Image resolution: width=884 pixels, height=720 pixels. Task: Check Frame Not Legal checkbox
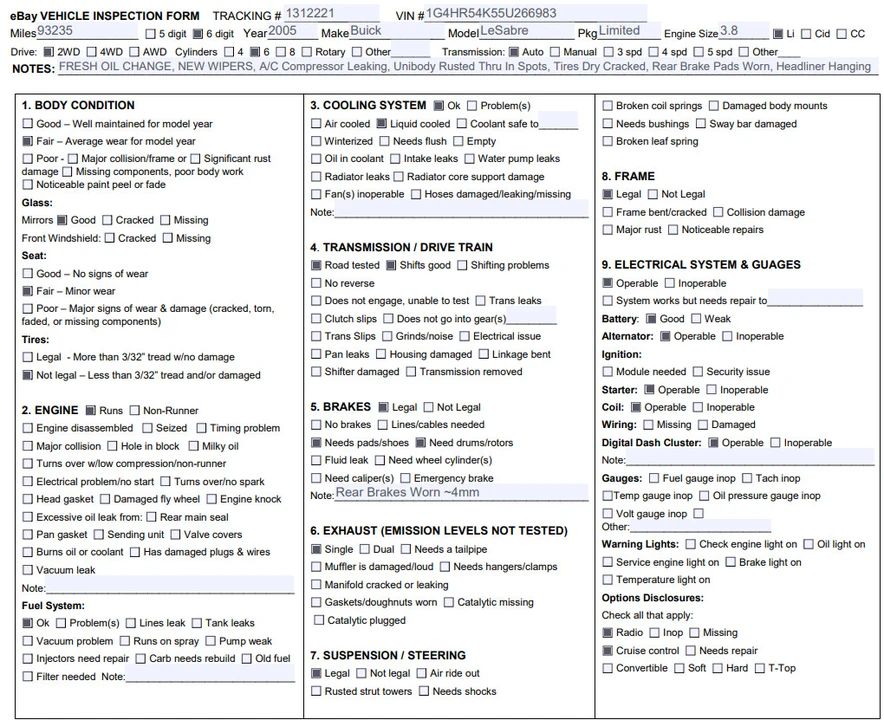[653, 194]
